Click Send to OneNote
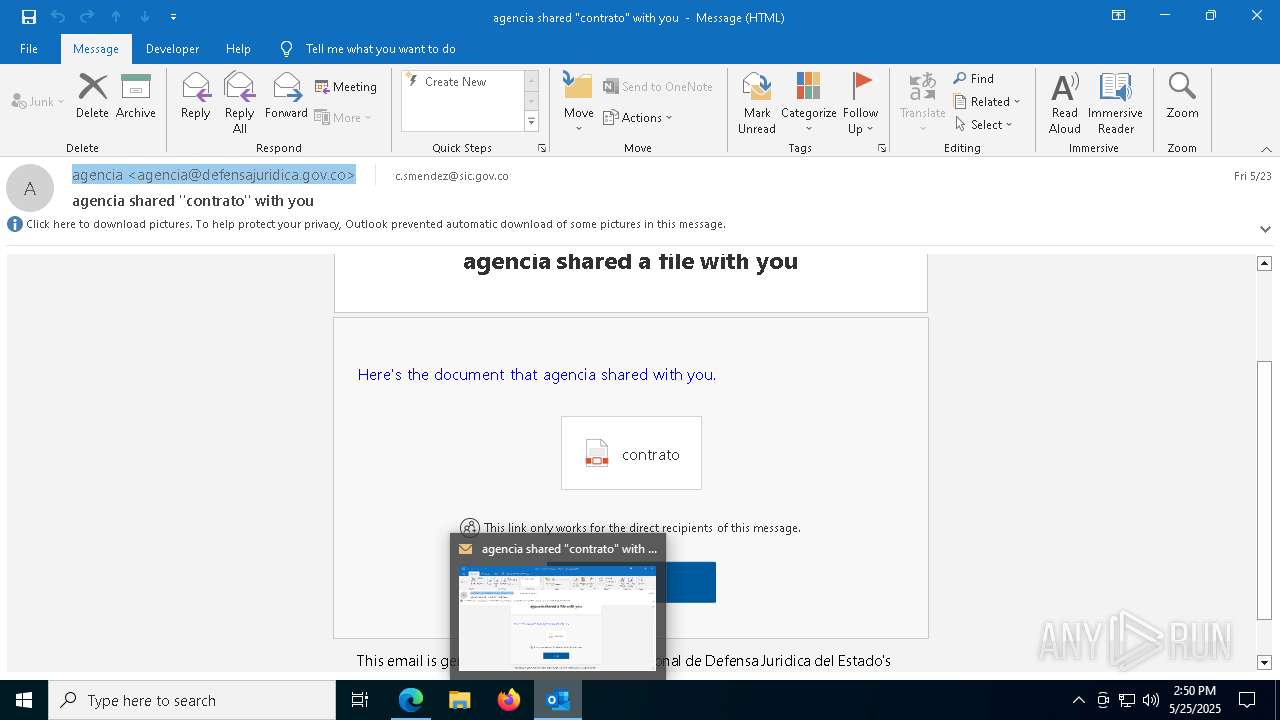The image size is (1280, 720). 658,87
